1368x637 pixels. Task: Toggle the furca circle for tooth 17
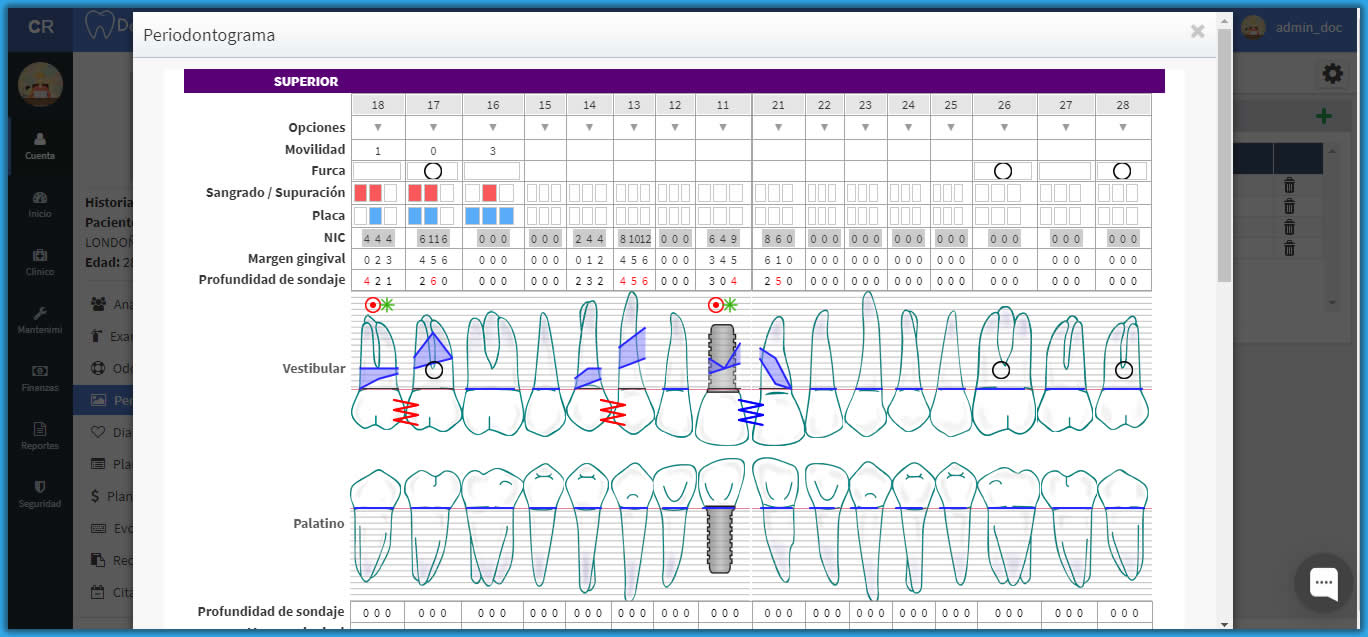coord(432,171)
